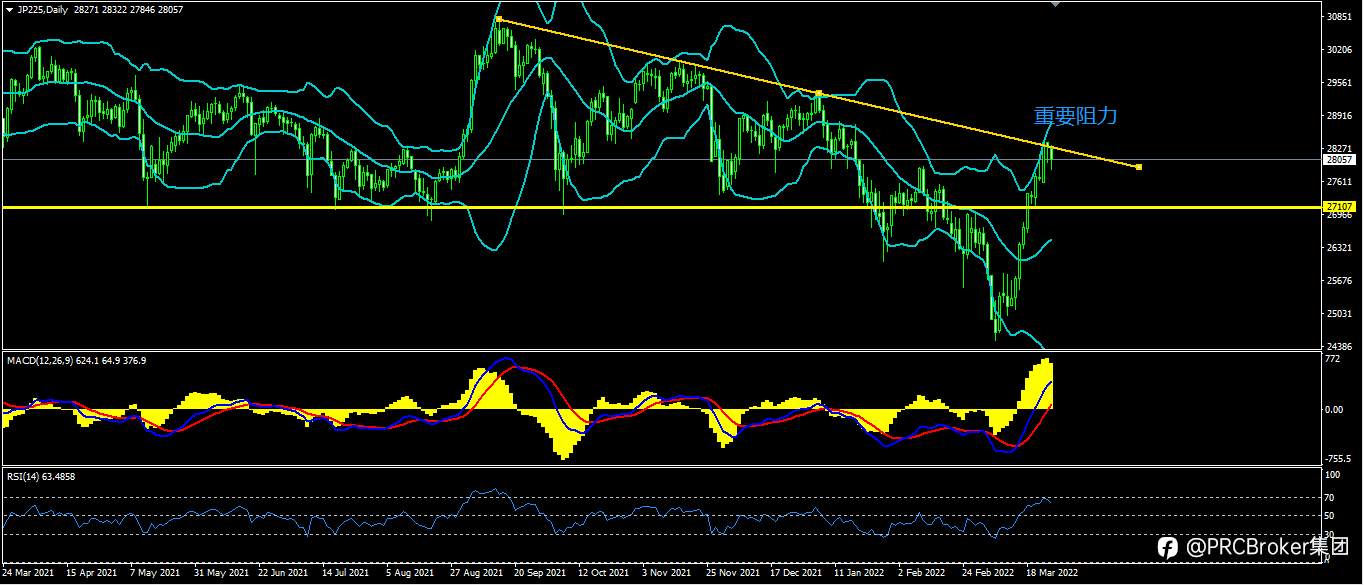Click the 50 level on RSI scale

pos(1331,516)
